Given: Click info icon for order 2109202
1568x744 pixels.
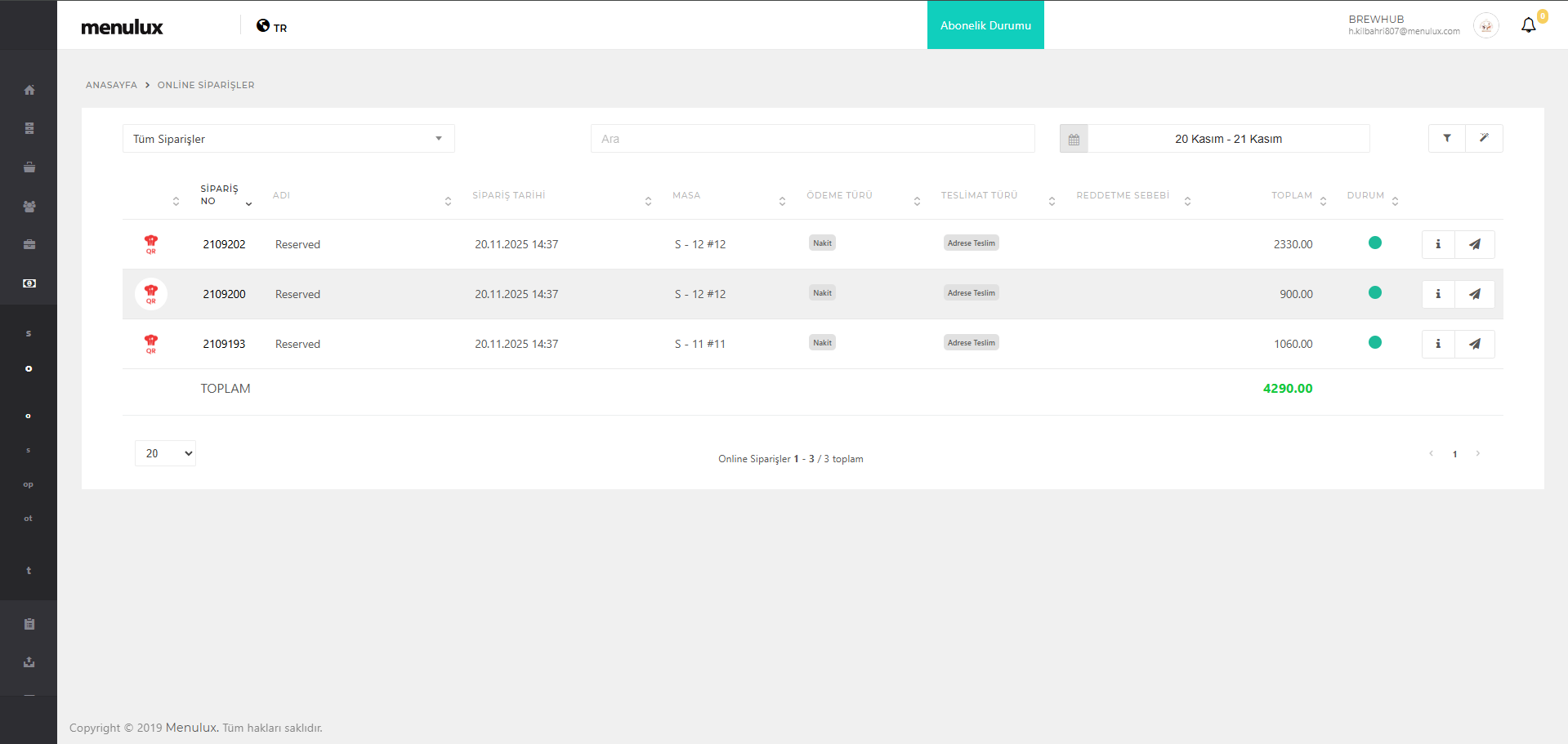Looking at the screenshot, I should pos(1438,244).
